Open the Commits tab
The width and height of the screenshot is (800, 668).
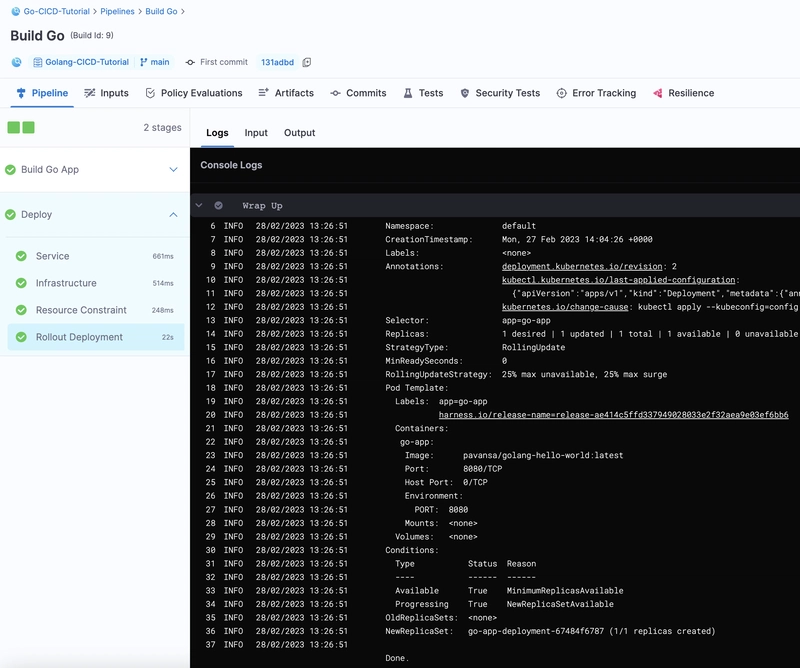[x=358, y=93]
